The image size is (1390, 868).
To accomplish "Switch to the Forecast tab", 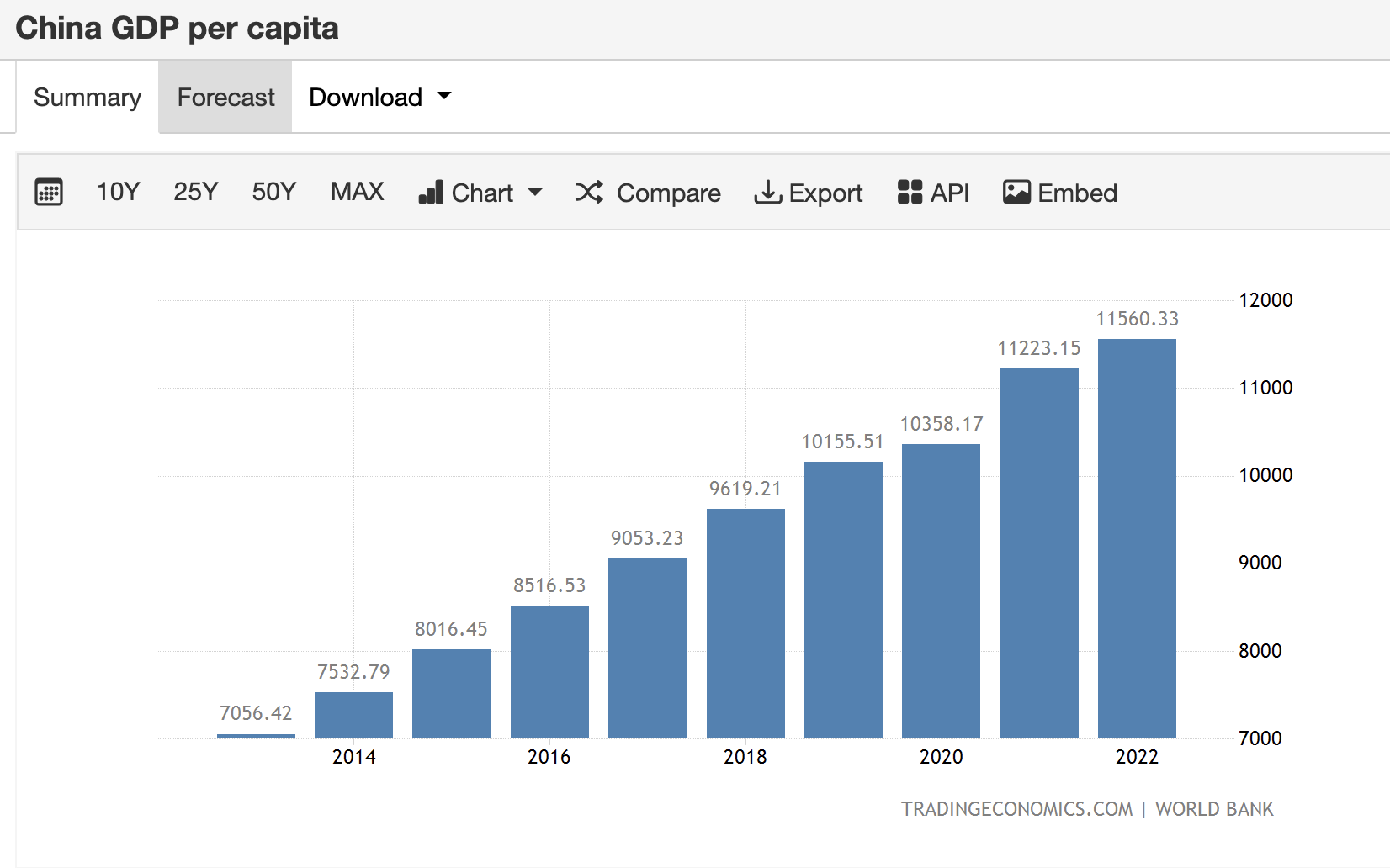I will tap(225, 98).
